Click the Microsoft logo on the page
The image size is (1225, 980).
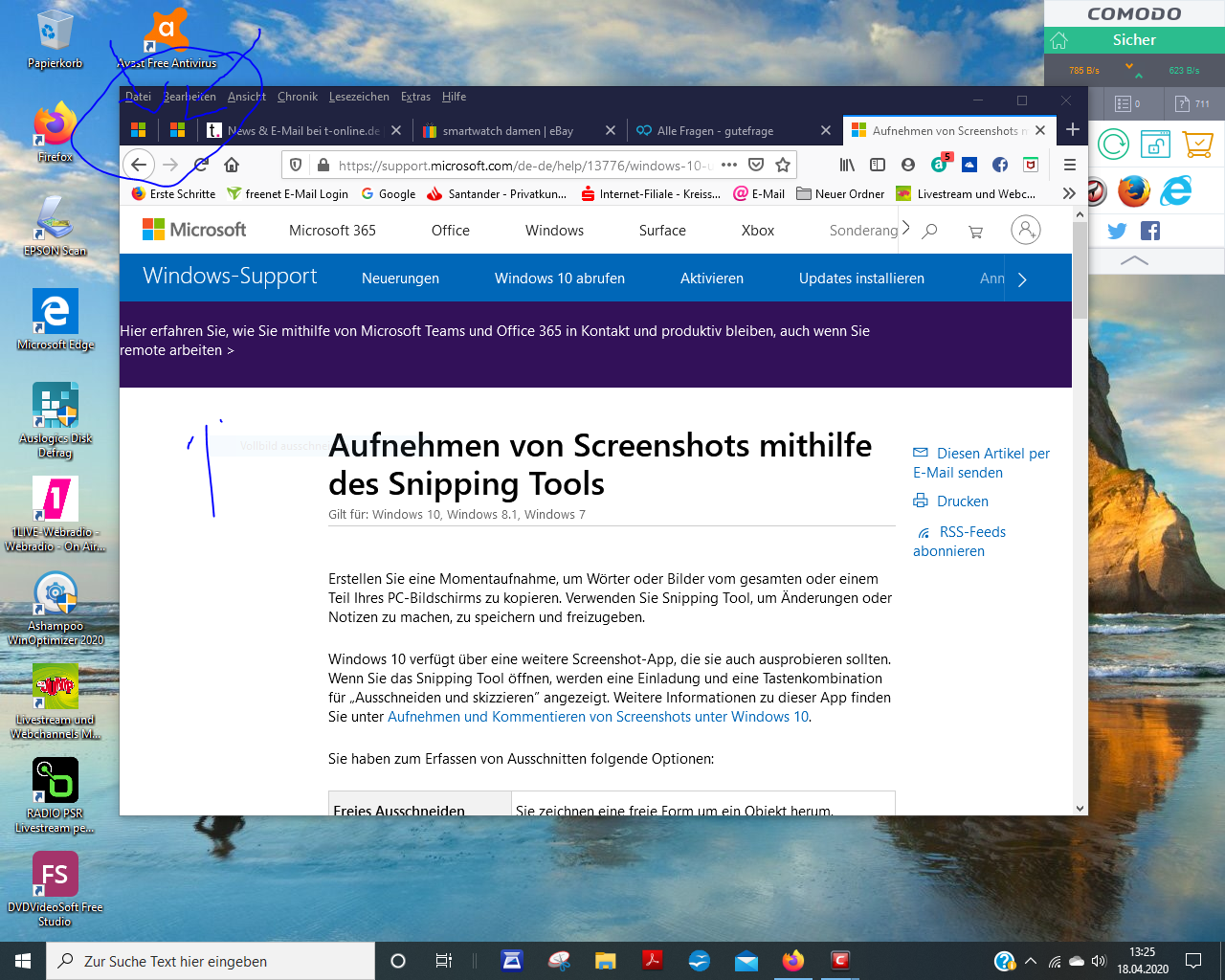(x=194, y=230)
